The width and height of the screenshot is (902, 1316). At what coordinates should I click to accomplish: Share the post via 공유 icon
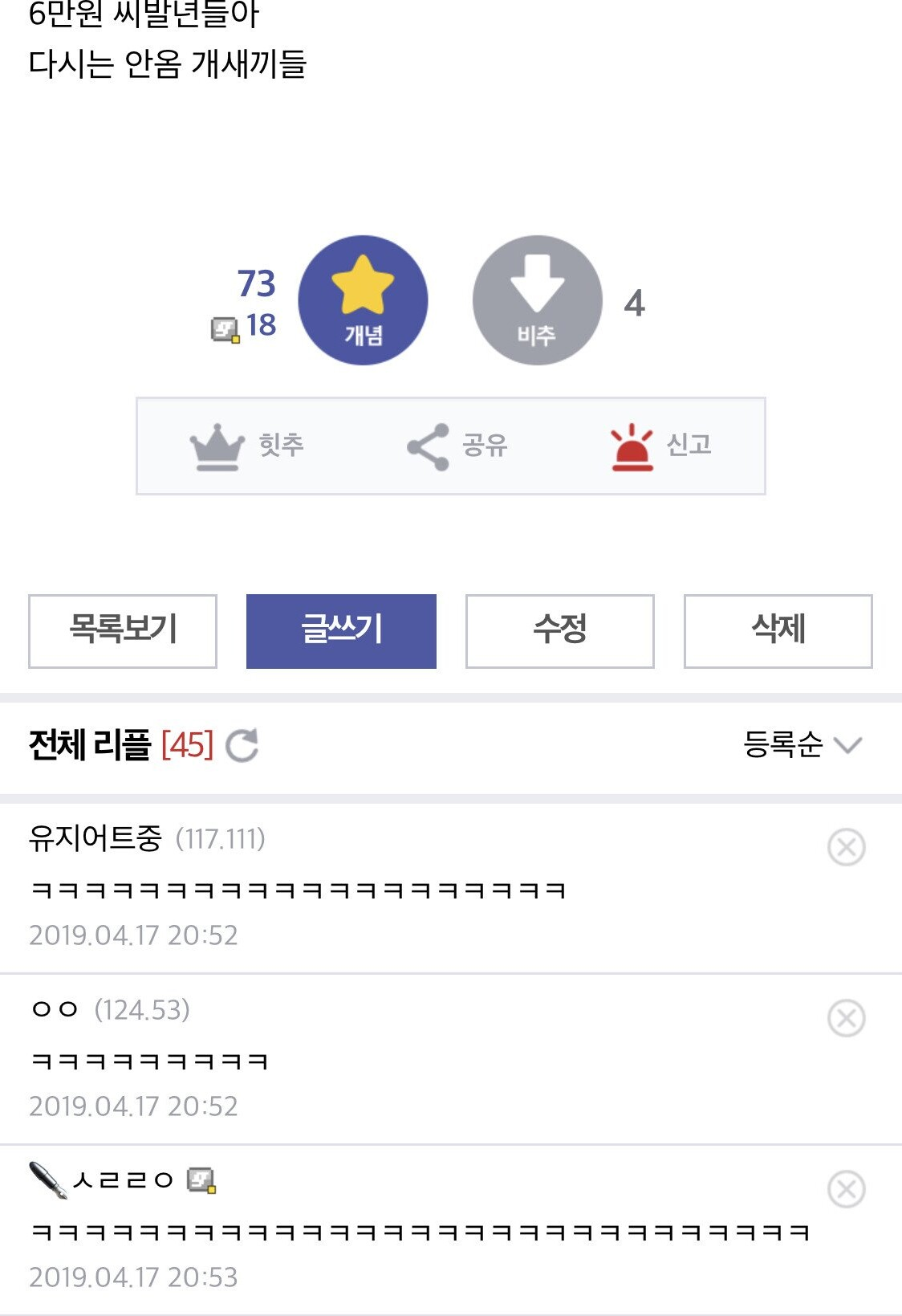(428, 446)
